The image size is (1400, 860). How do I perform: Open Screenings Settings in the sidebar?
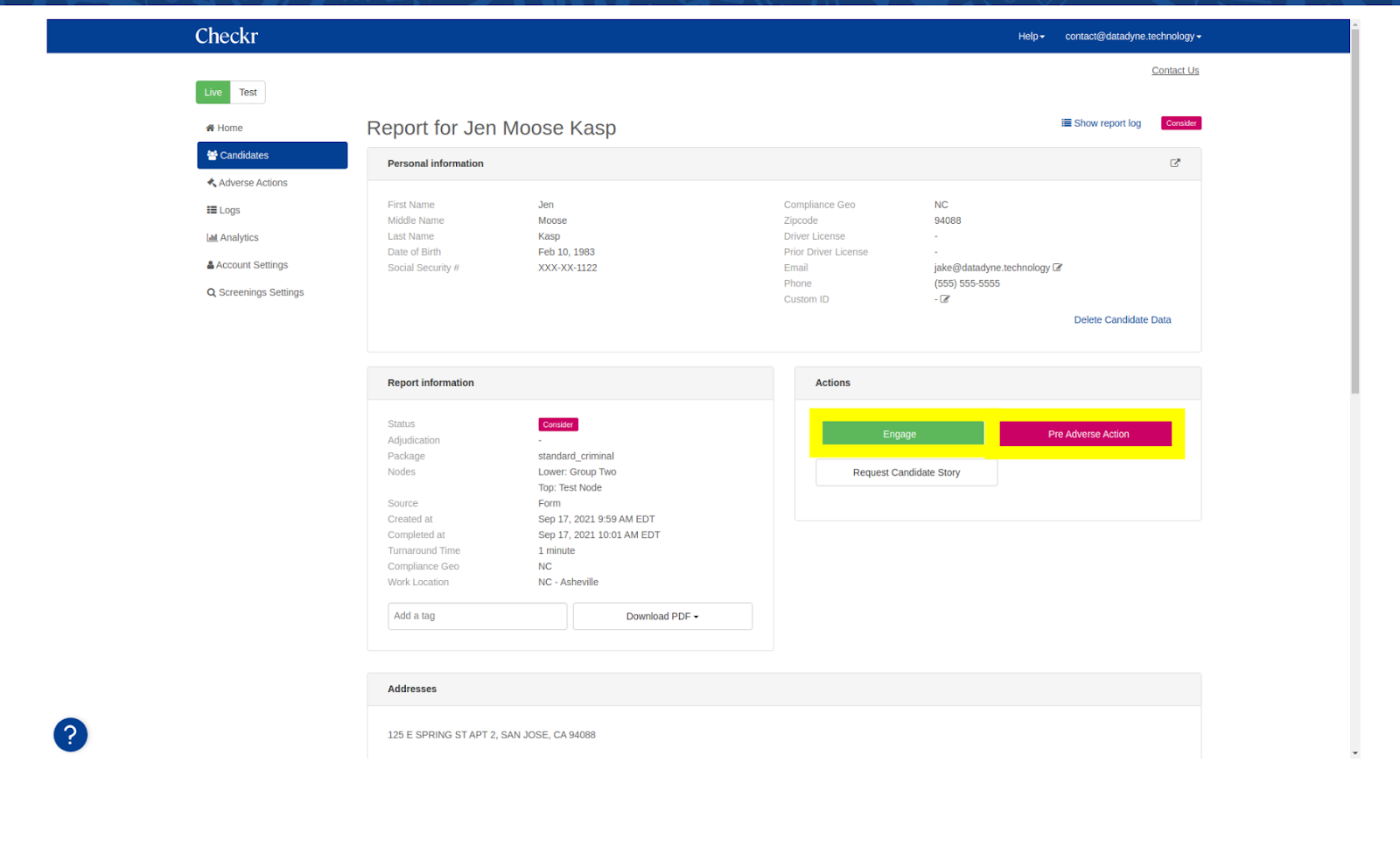(260, 293)
